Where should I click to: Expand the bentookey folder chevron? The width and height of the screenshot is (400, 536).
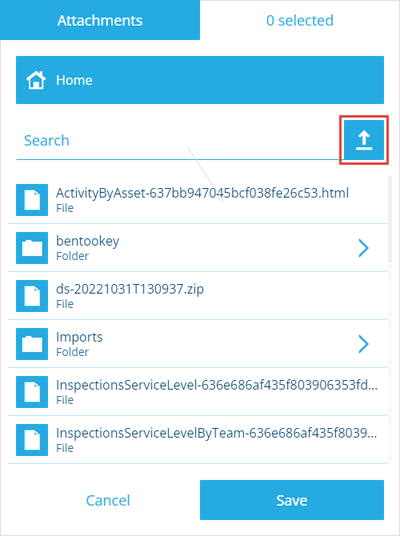click(x=363, y=248)
